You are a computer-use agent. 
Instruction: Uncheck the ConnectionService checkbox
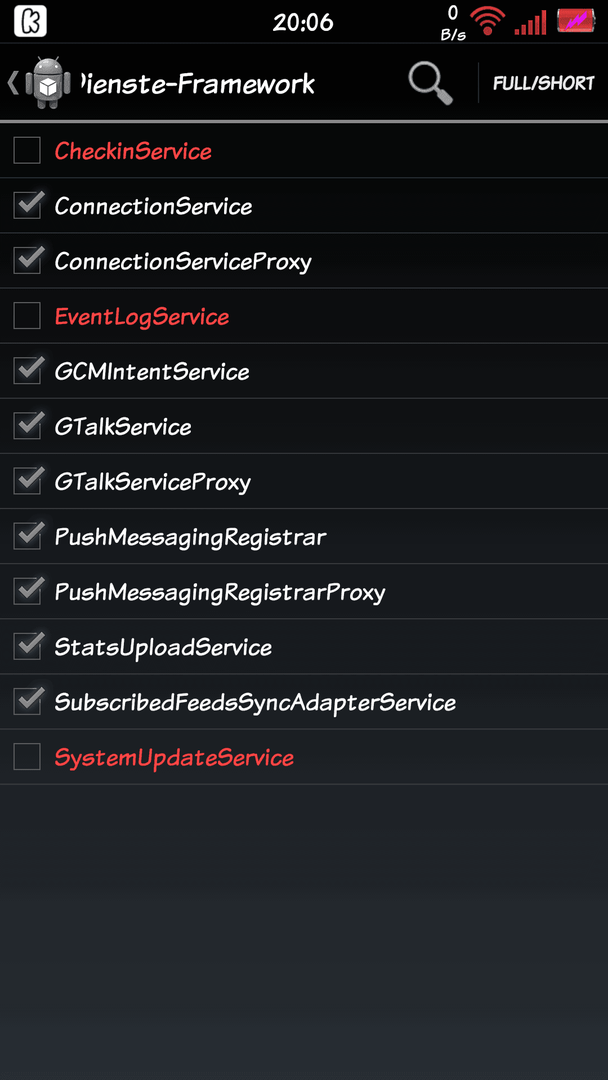(x=28, y=205)
